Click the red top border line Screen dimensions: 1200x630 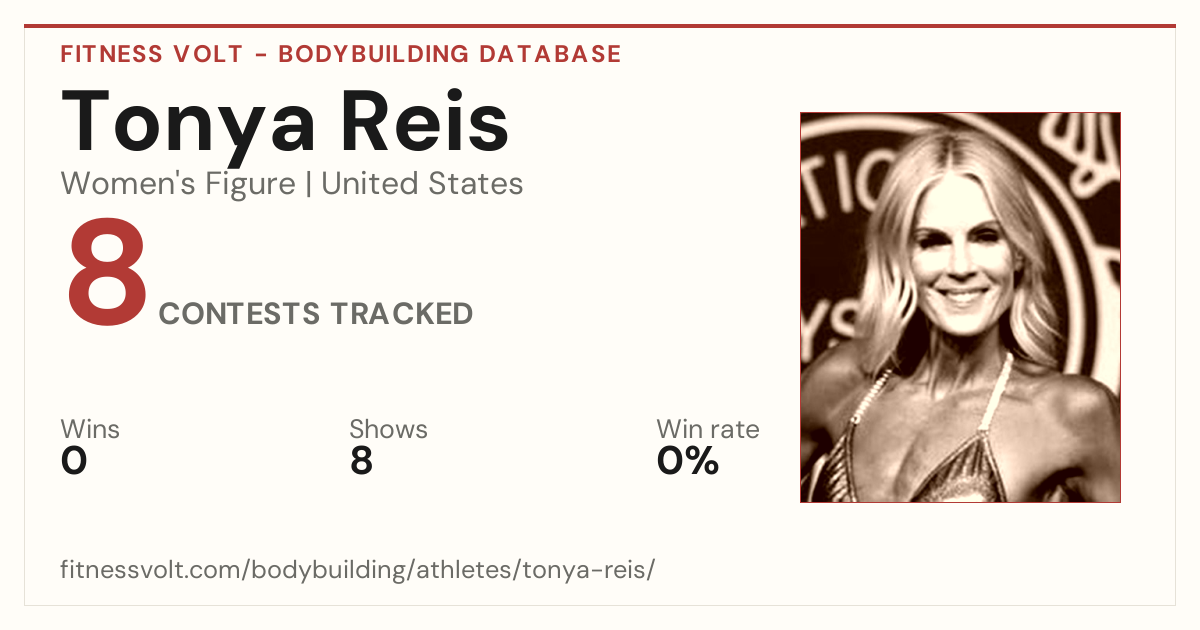(x=600, y=26)
